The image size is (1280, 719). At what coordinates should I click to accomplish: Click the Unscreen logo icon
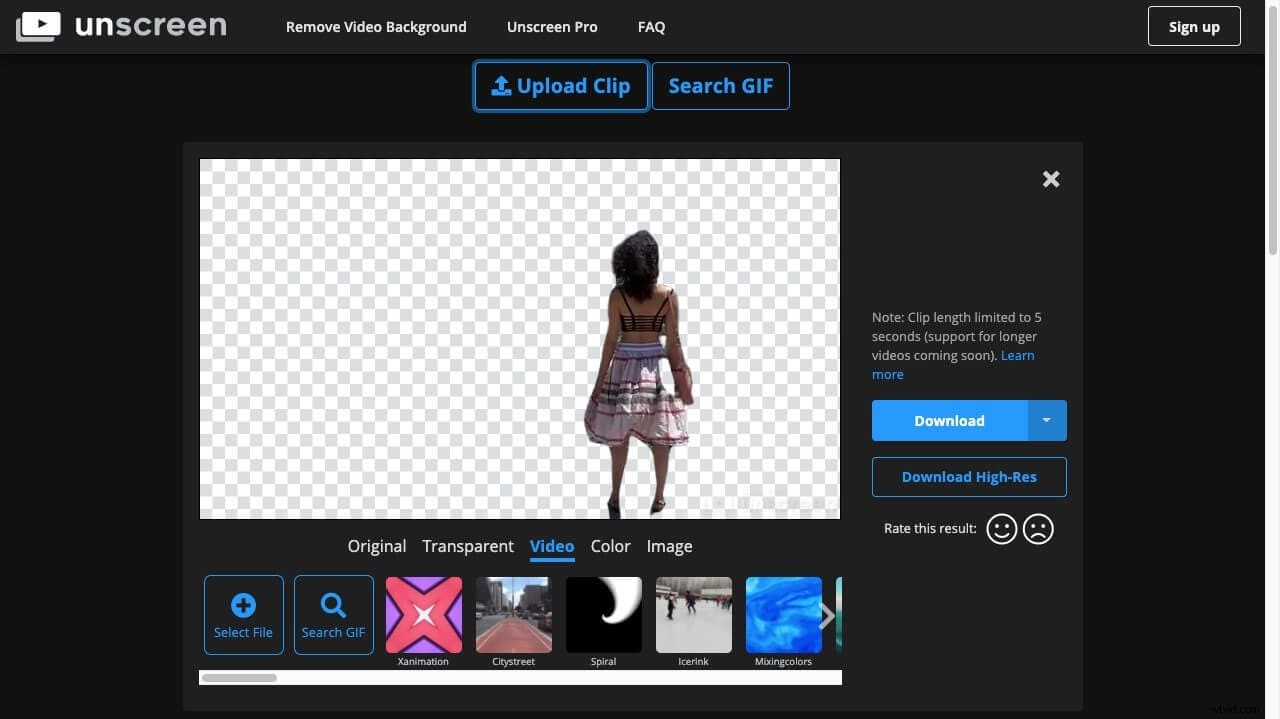[38, 26]
